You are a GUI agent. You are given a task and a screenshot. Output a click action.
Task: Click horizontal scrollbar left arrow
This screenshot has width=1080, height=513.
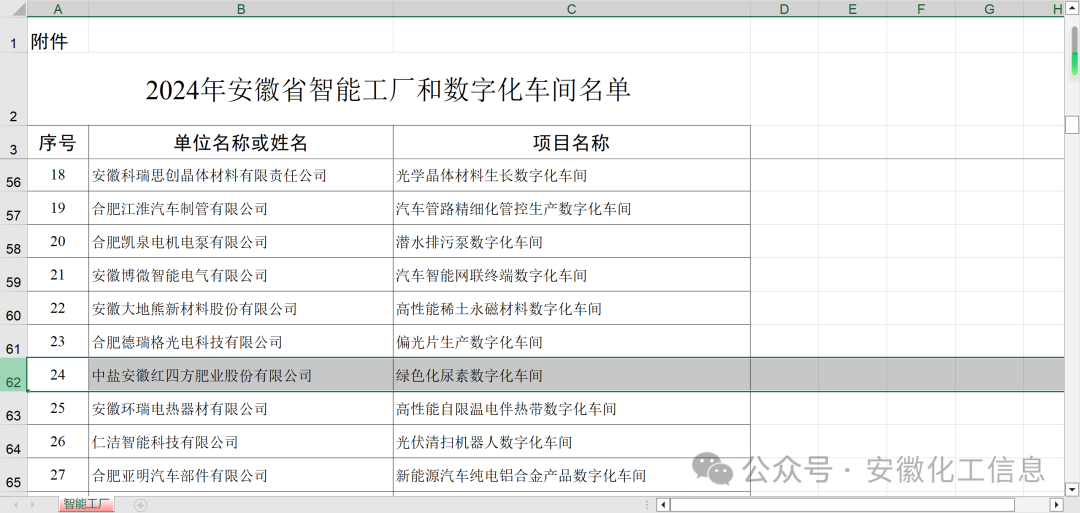click(663, 505)
